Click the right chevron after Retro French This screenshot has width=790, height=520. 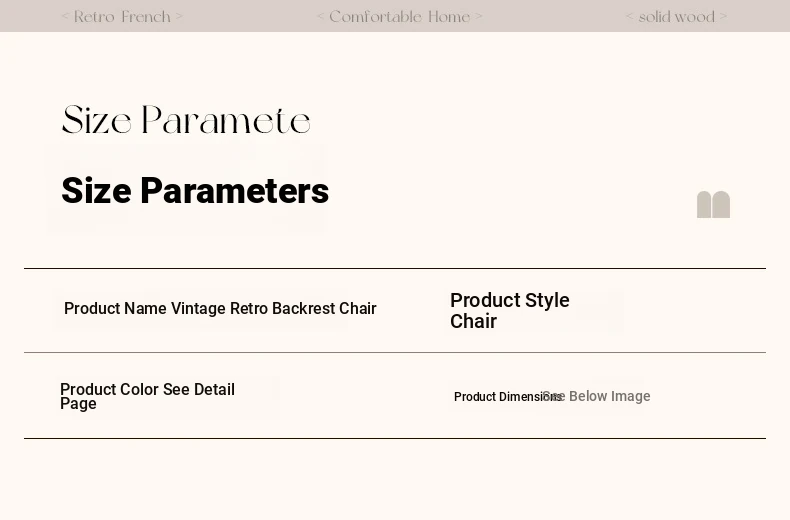click(180, 17)
